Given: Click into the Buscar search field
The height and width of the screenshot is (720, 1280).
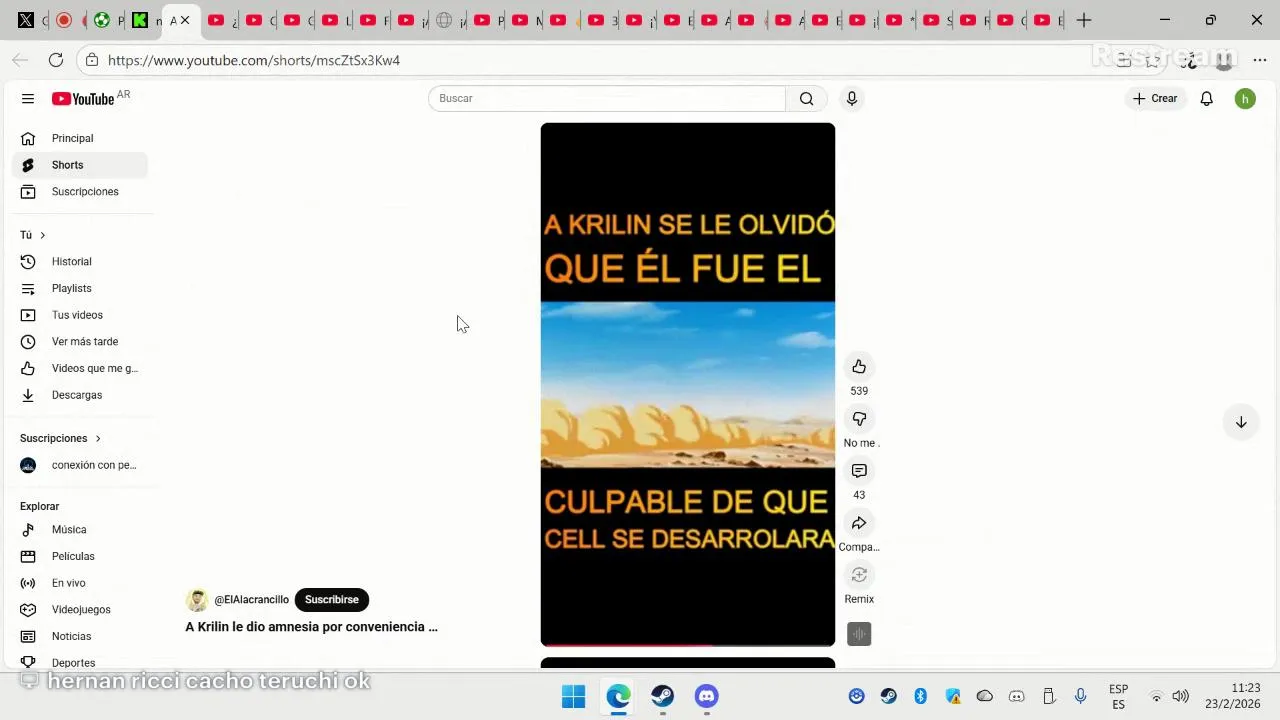Looking at the screenshot, I should (607, 98).
